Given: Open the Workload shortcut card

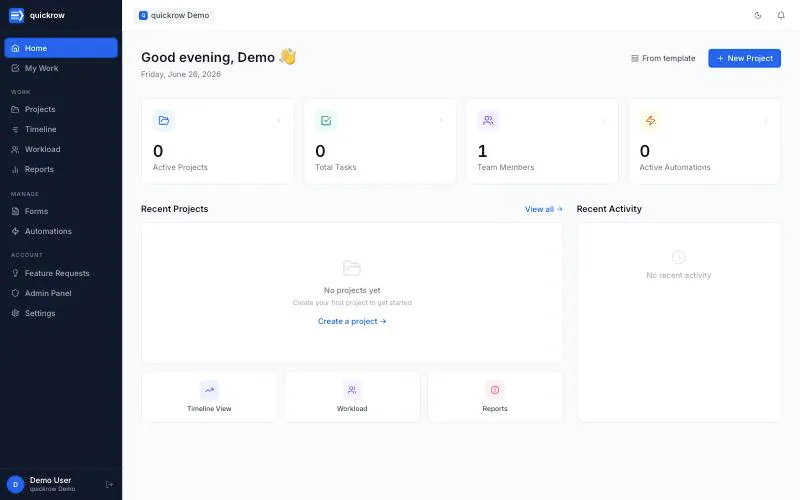Looking at the screenshot, I should 352,397.
